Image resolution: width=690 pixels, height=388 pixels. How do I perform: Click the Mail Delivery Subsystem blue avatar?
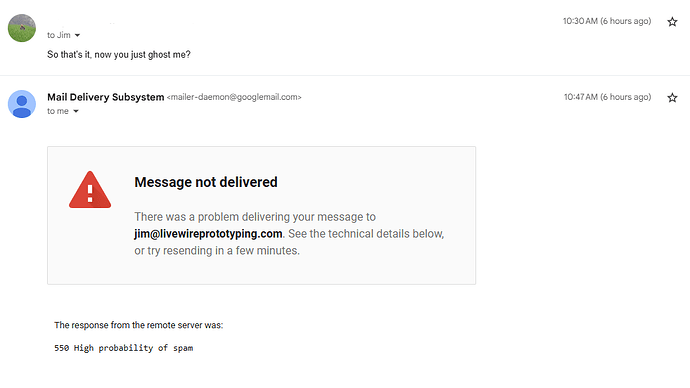pyautogui.click(x=22, y=104)
